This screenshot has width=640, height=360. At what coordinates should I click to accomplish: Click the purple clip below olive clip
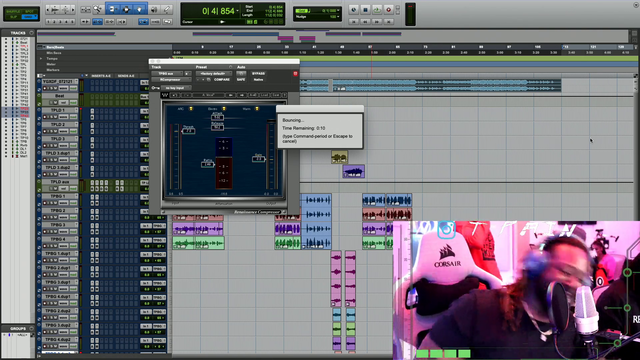(353, 171)
